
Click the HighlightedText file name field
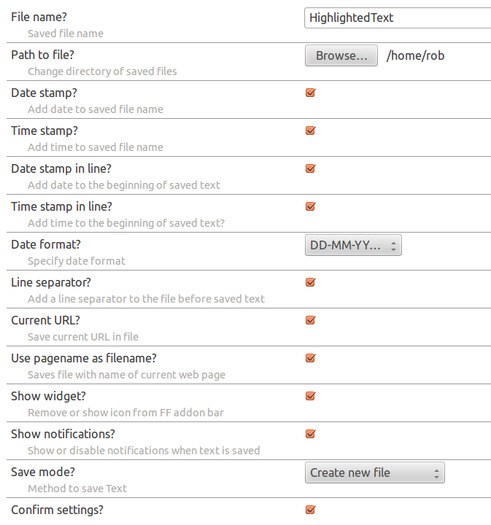(x=398, y=18)
